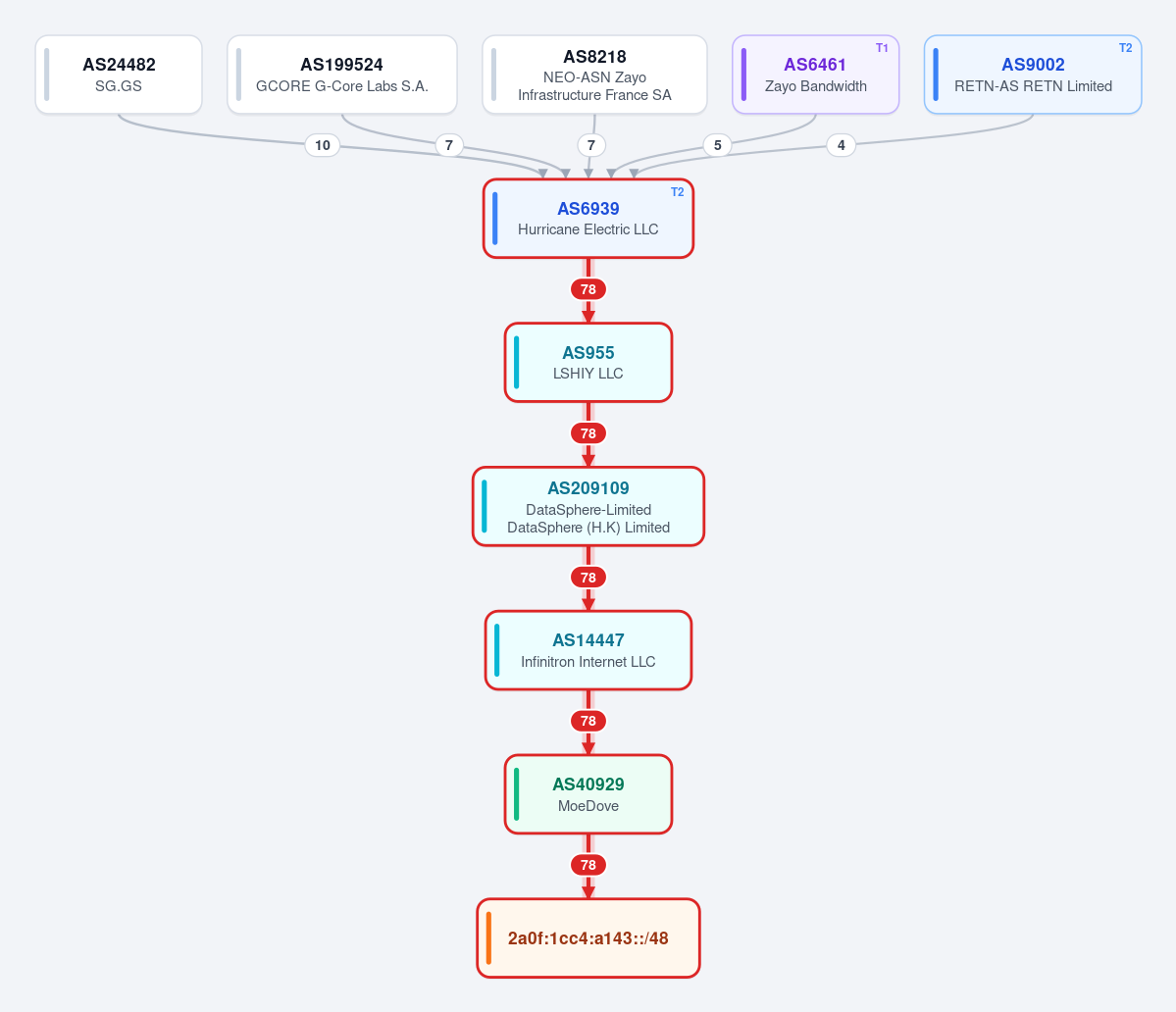Viewport: 1176px width, 1012px height.
Task: Click the edge count badge labeled 4
Action: (841, 145)
